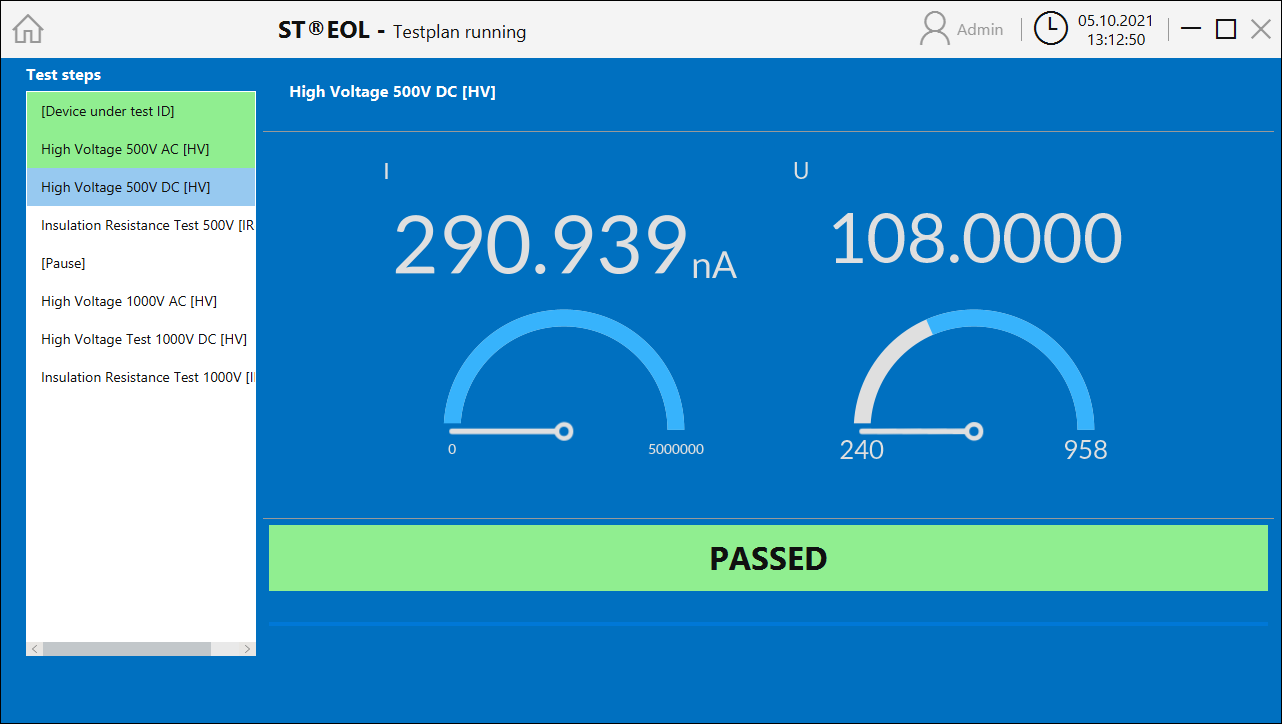1282x724 pixels.
Task: Select the [Device under test ID] step
Action: pos(109,111)
